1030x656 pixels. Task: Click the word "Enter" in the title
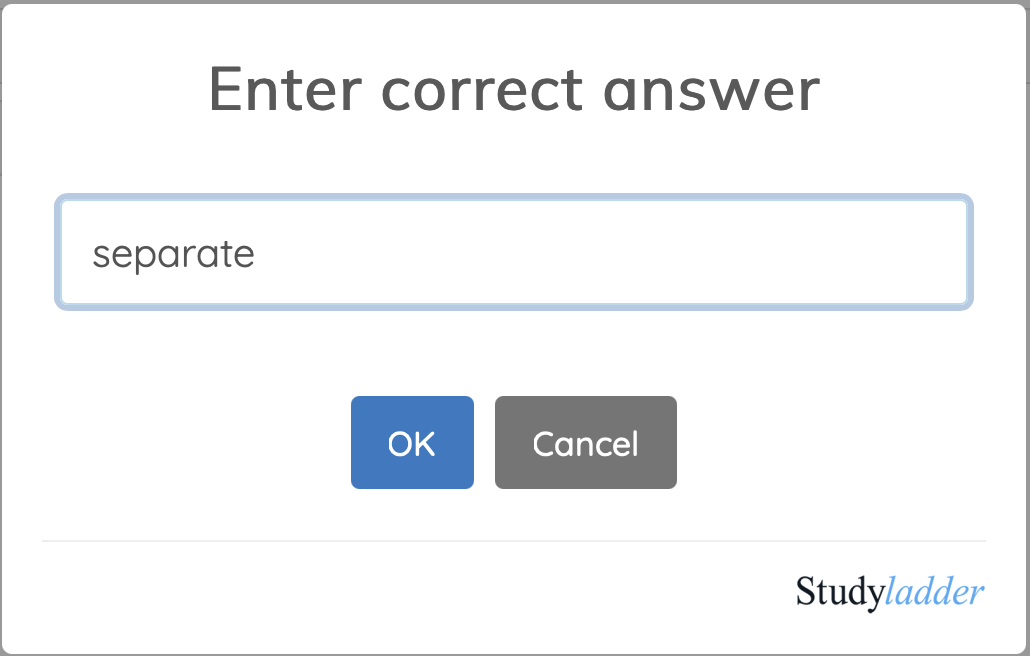(284, 90)
